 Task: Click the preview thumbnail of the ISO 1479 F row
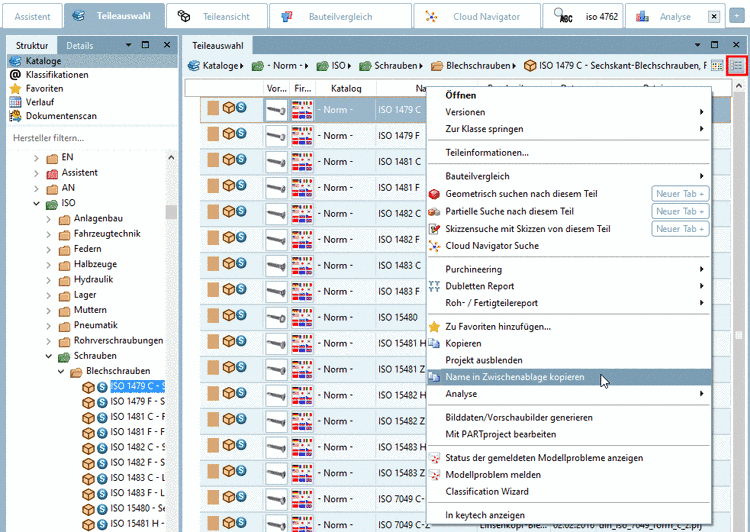pyautogui.click(x=276, y=134)
